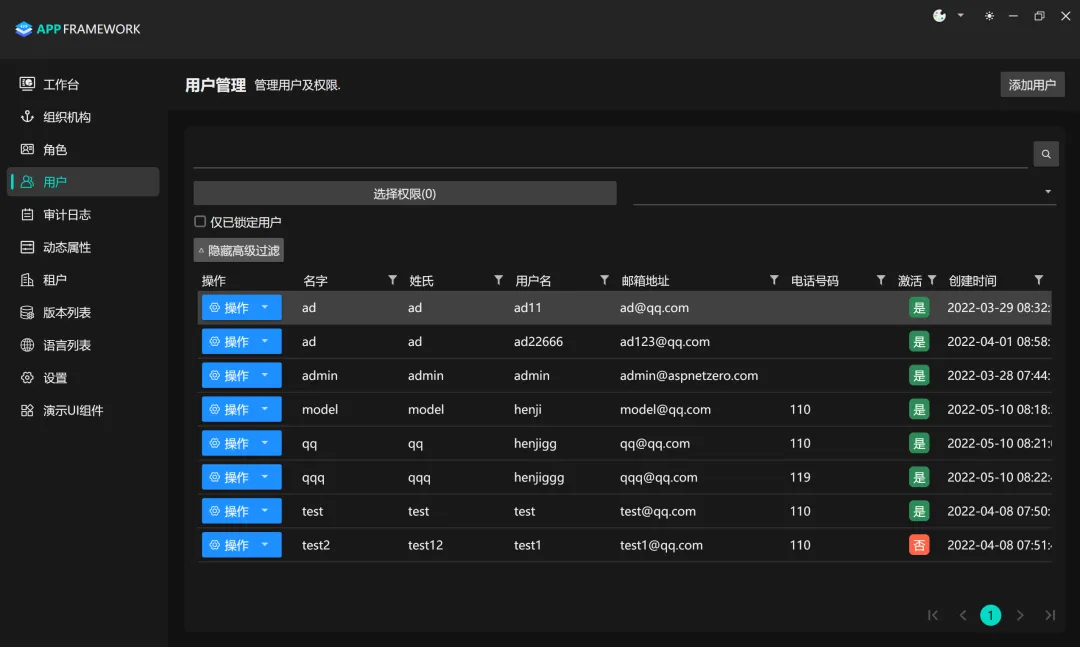1080x647 pixels.
Task: Click the 添加用户 button
Action: click(x=1032, y=84)
